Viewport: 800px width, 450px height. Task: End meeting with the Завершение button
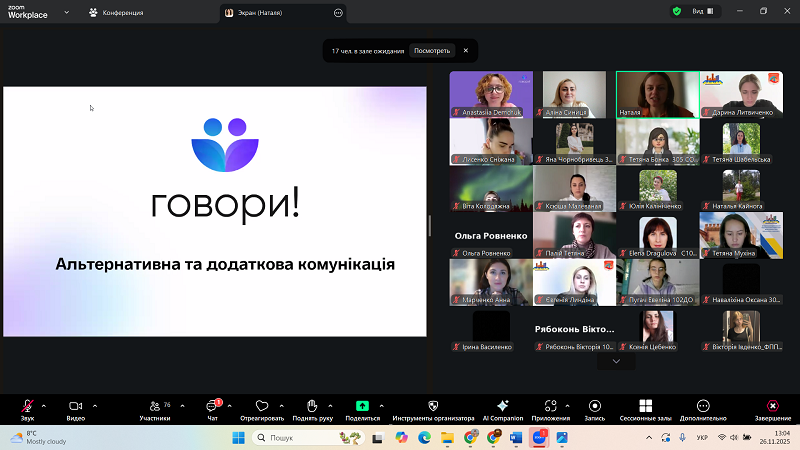click(772, 407)
